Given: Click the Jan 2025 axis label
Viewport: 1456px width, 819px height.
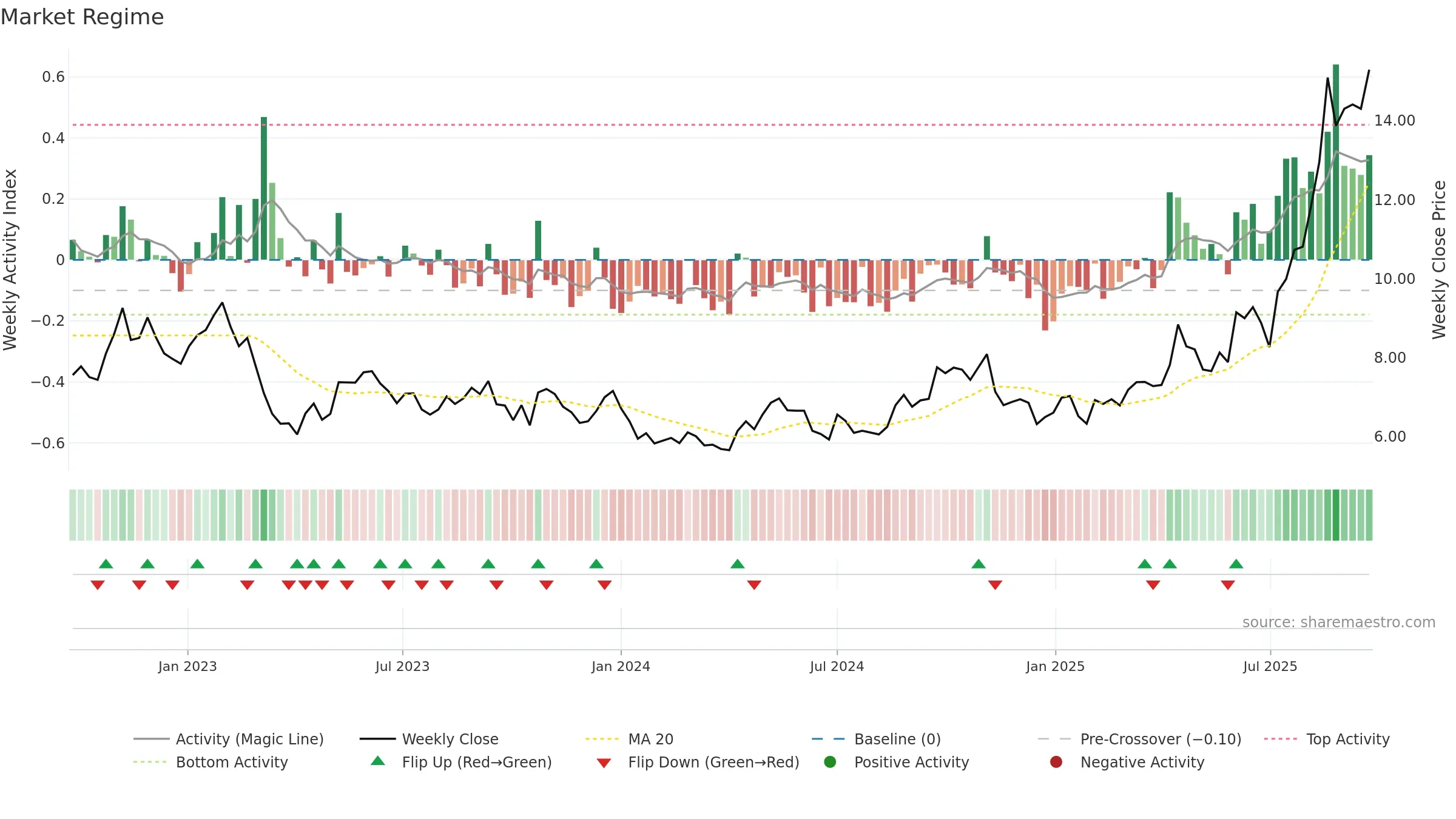Looking at the screenshot, I should tap(1055, 666).
